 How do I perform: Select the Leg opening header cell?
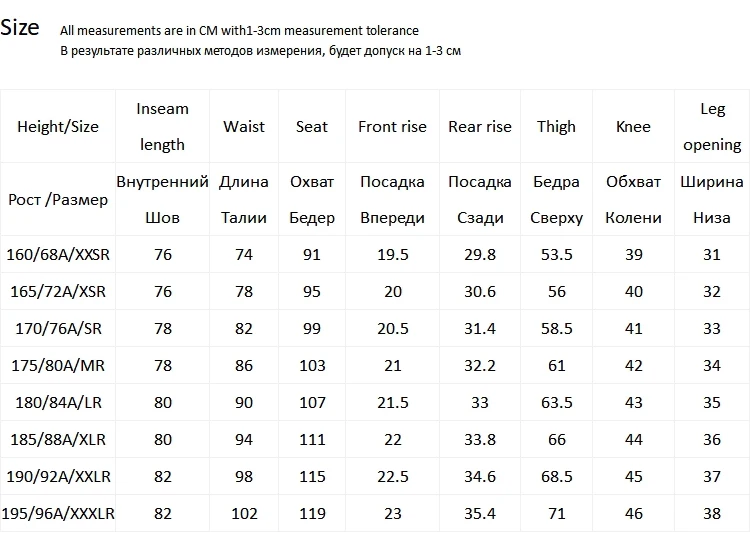coord(712,126)
